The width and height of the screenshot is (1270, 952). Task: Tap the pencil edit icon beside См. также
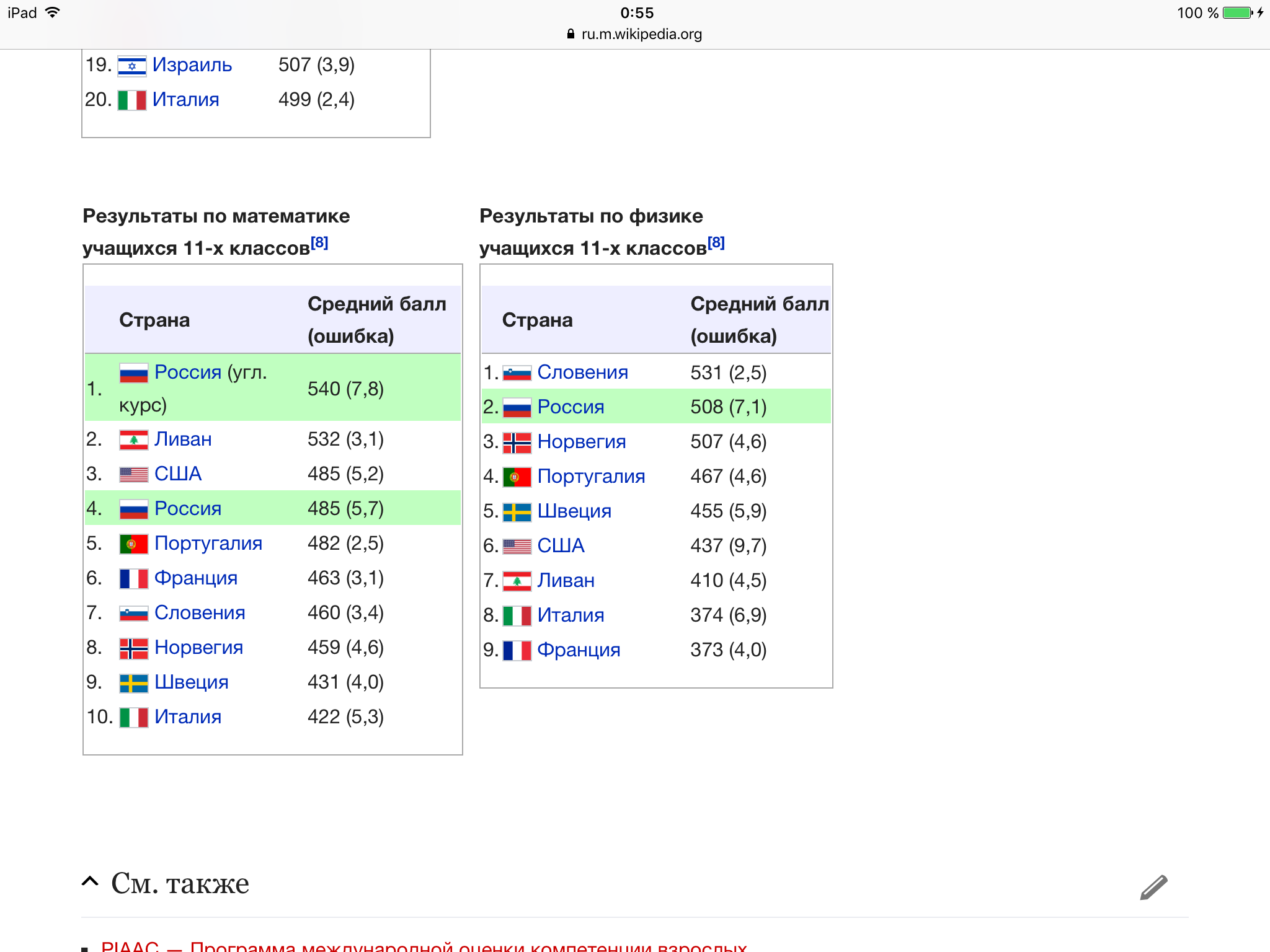pos(1153,887)
